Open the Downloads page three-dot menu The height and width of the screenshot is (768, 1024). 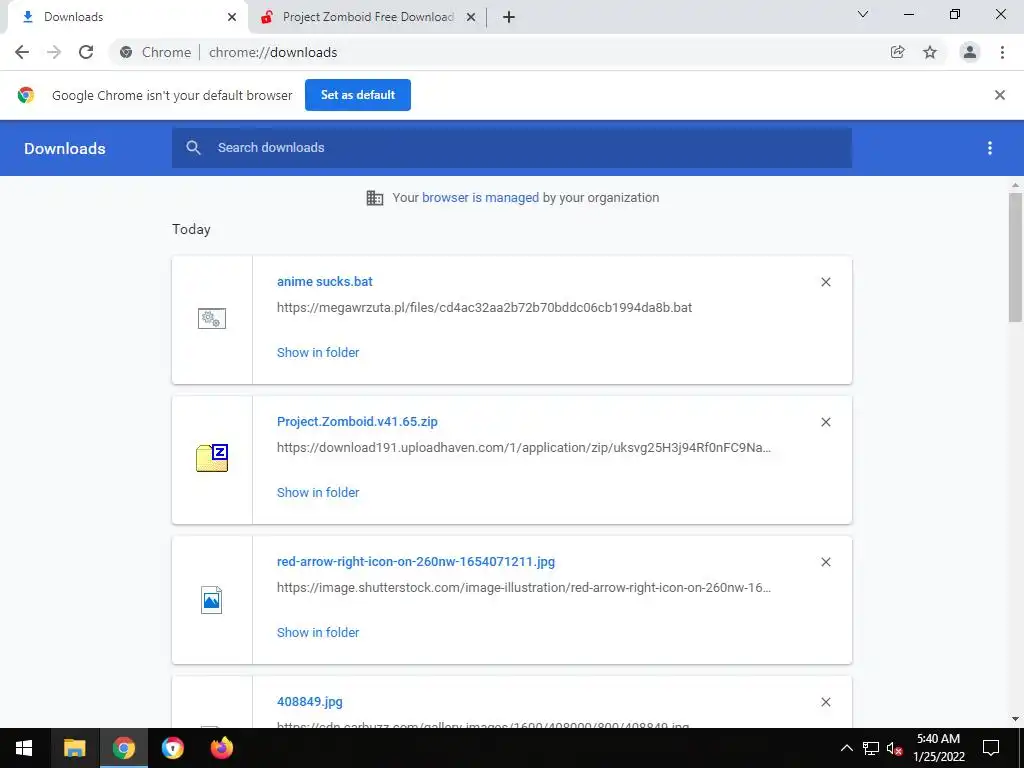click(990, 148)
